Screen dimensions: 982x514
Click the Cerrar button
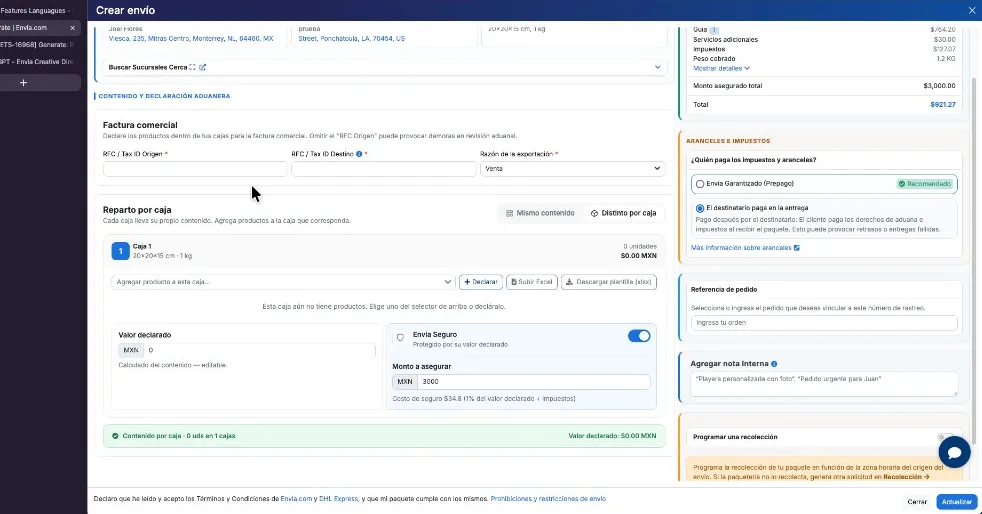917,501
